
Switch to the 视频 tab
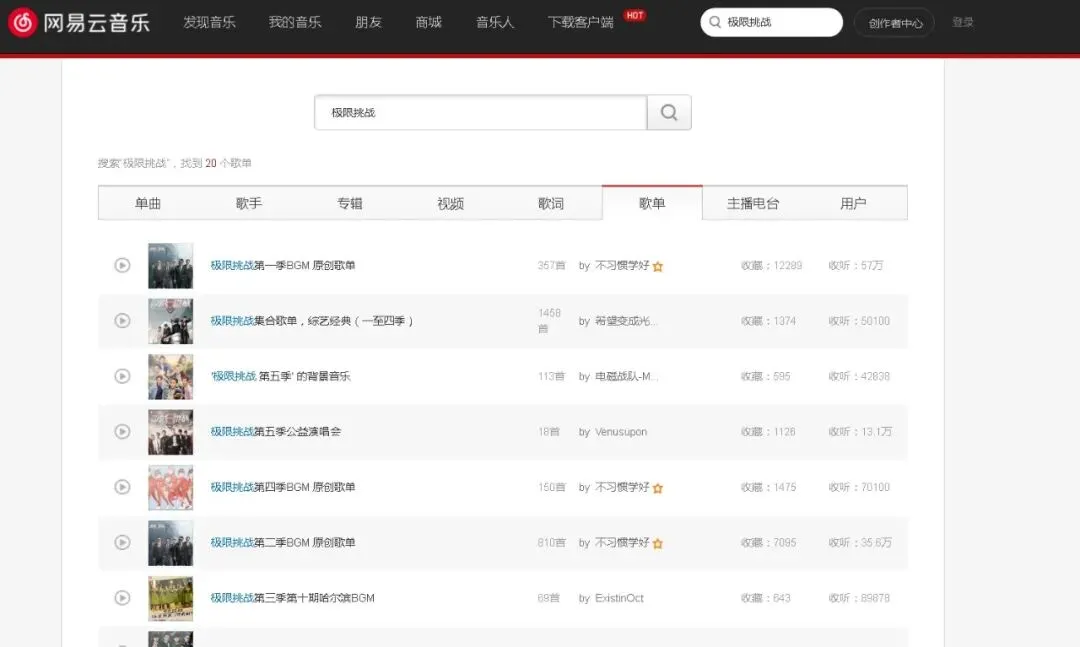point(450,203)
